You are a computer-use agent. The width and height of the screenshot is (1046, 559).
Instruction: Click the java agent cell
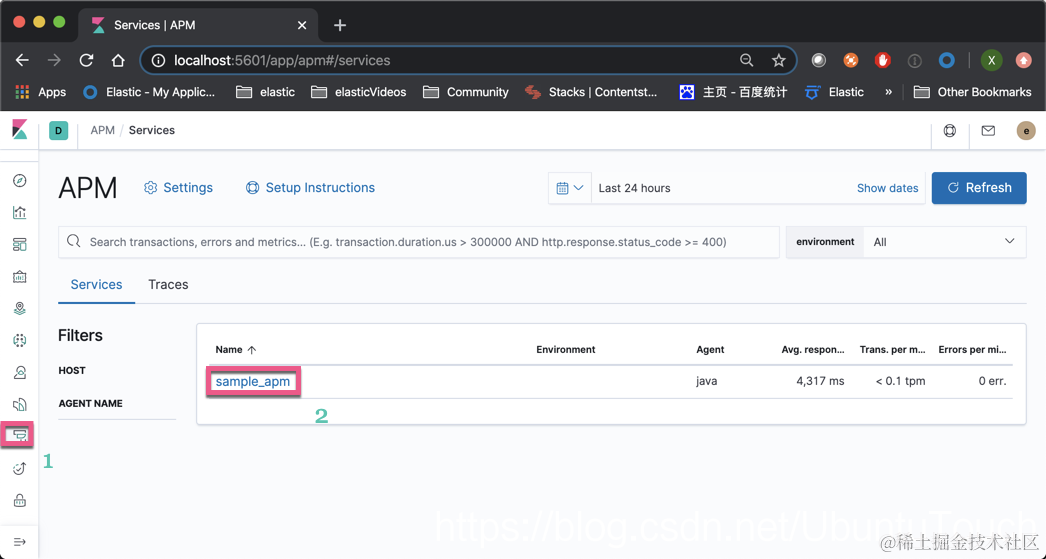coord(706,382)
